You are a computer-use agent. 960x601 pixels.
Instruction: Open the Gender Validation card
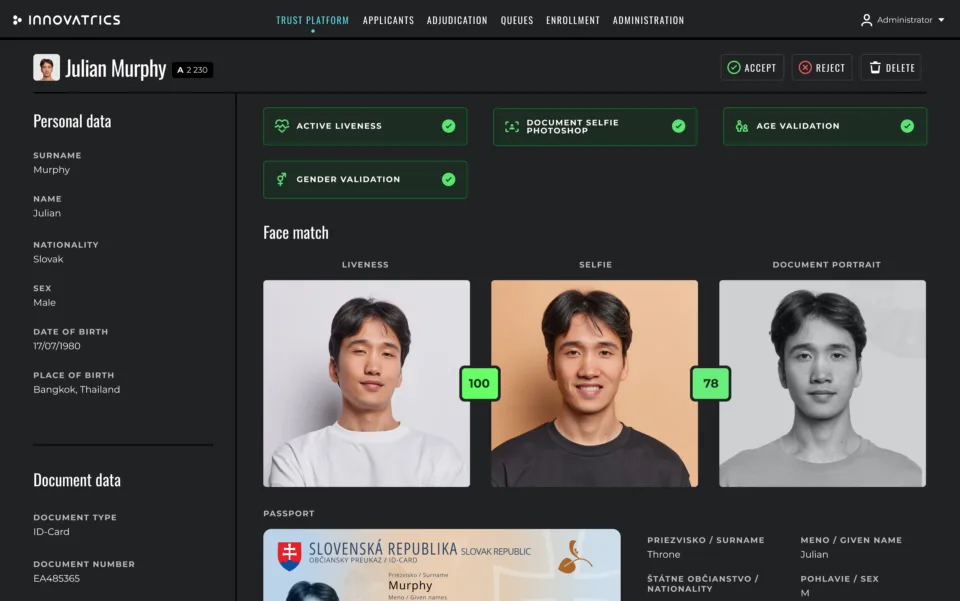[x=365, y=179]
